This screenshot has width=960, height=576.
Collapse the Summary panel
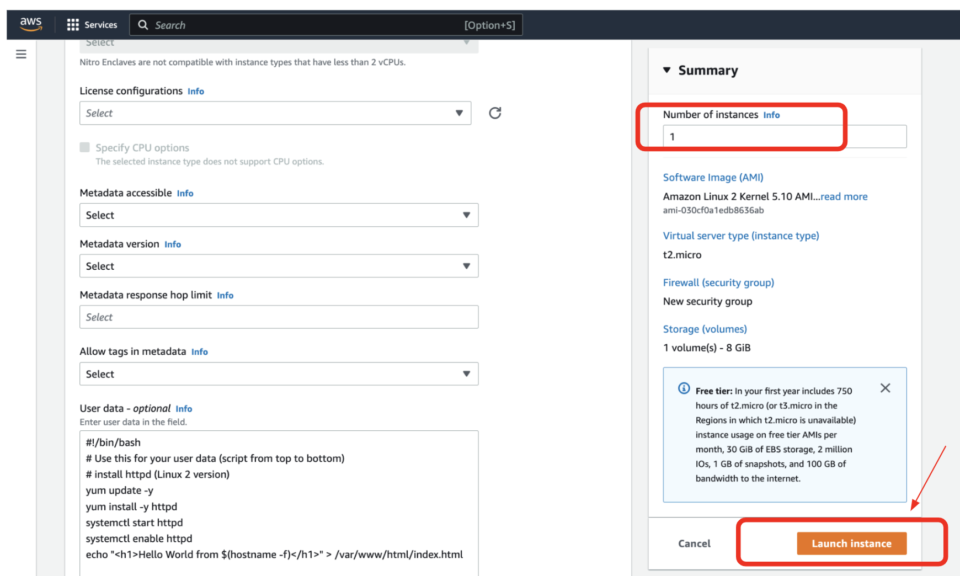tap(666, 70)
